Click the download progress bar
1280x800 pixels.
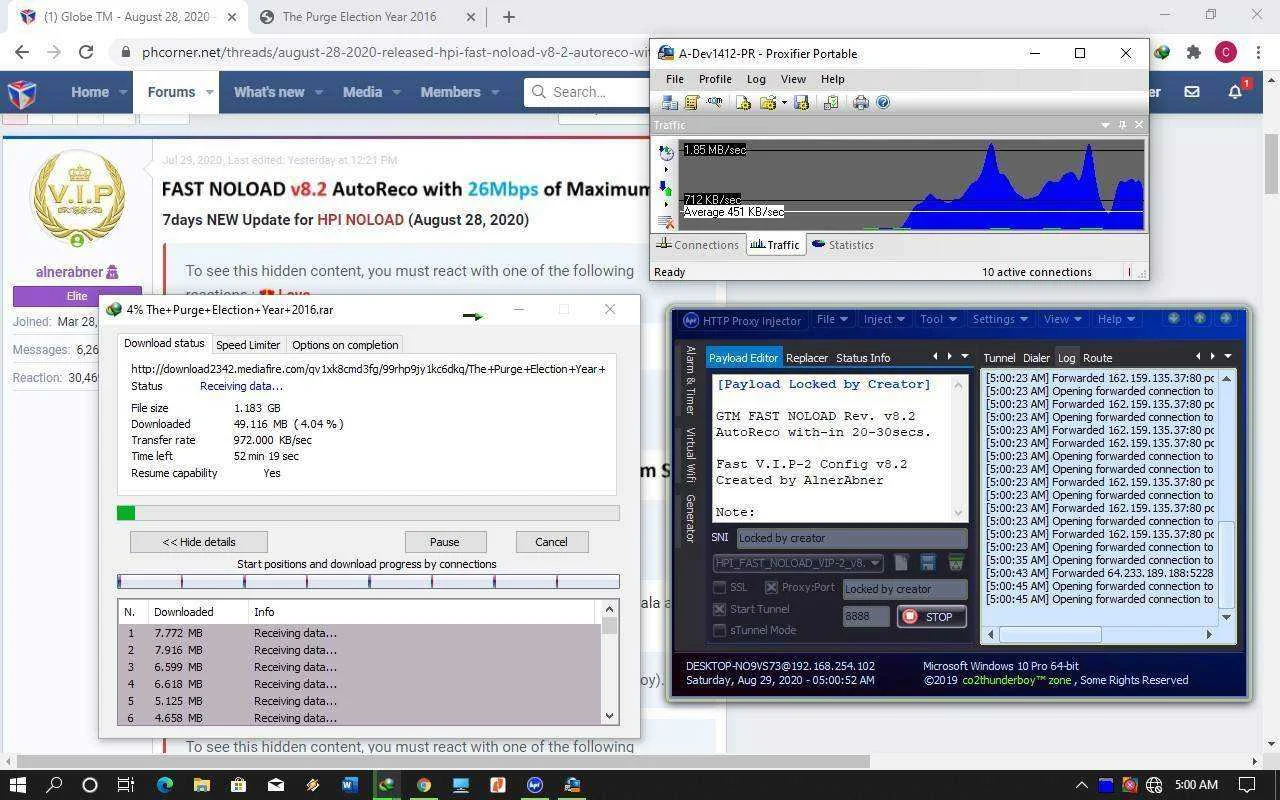[x=368, y=513]
